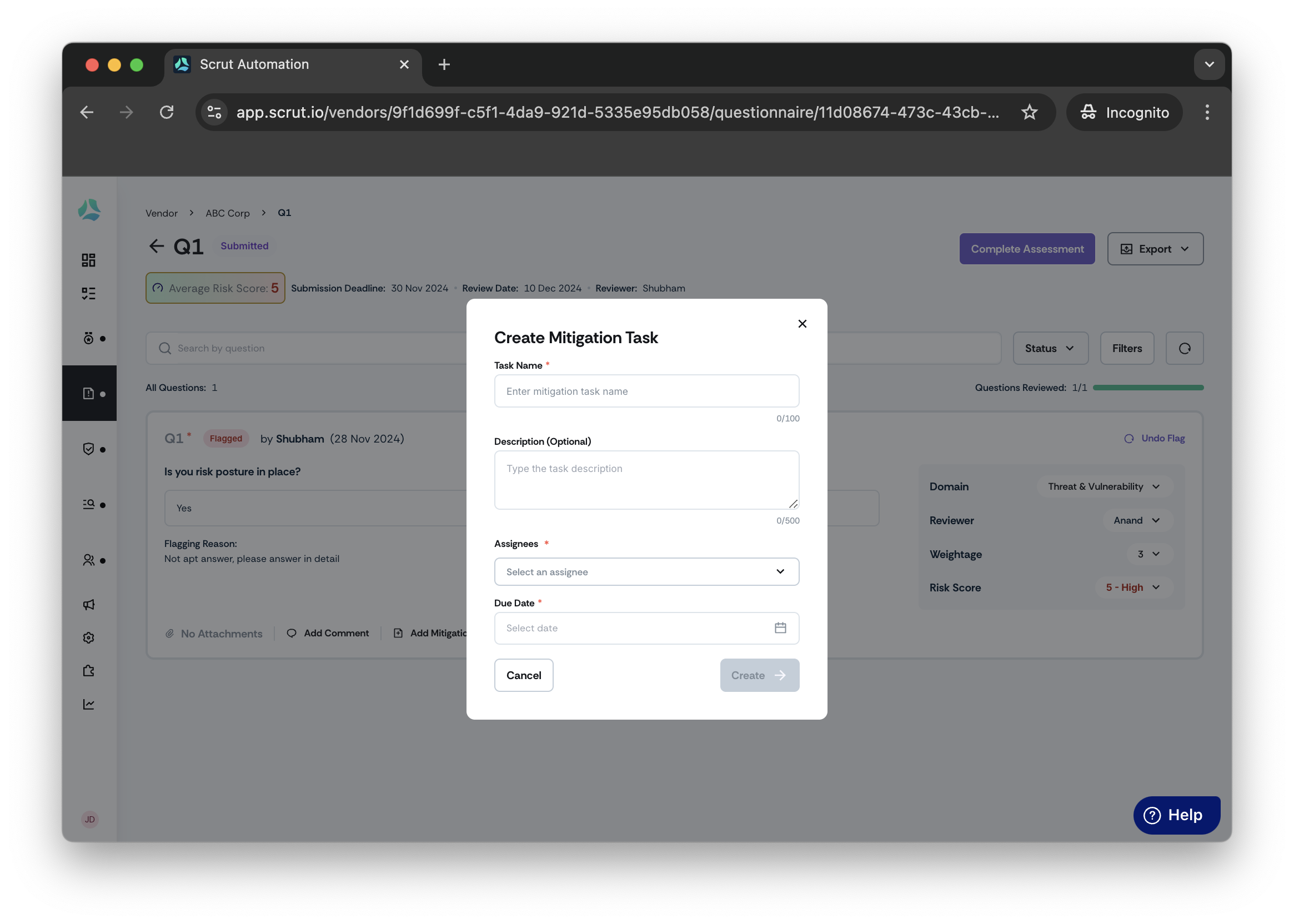1294x924 pixels.
Task: Expand the Export dropdown
Action: [x=1155, y=249]
